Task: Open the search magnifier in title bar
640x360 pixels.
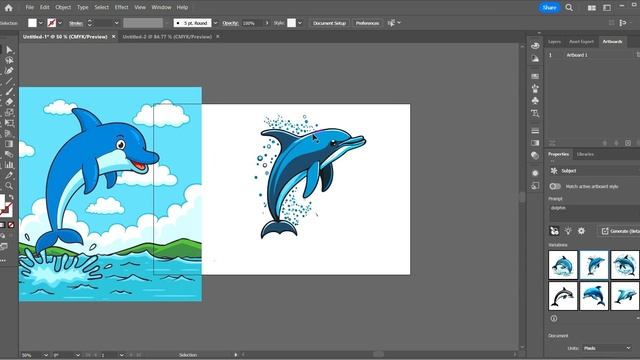Action: pyautogui.click(x=569, y=7)
